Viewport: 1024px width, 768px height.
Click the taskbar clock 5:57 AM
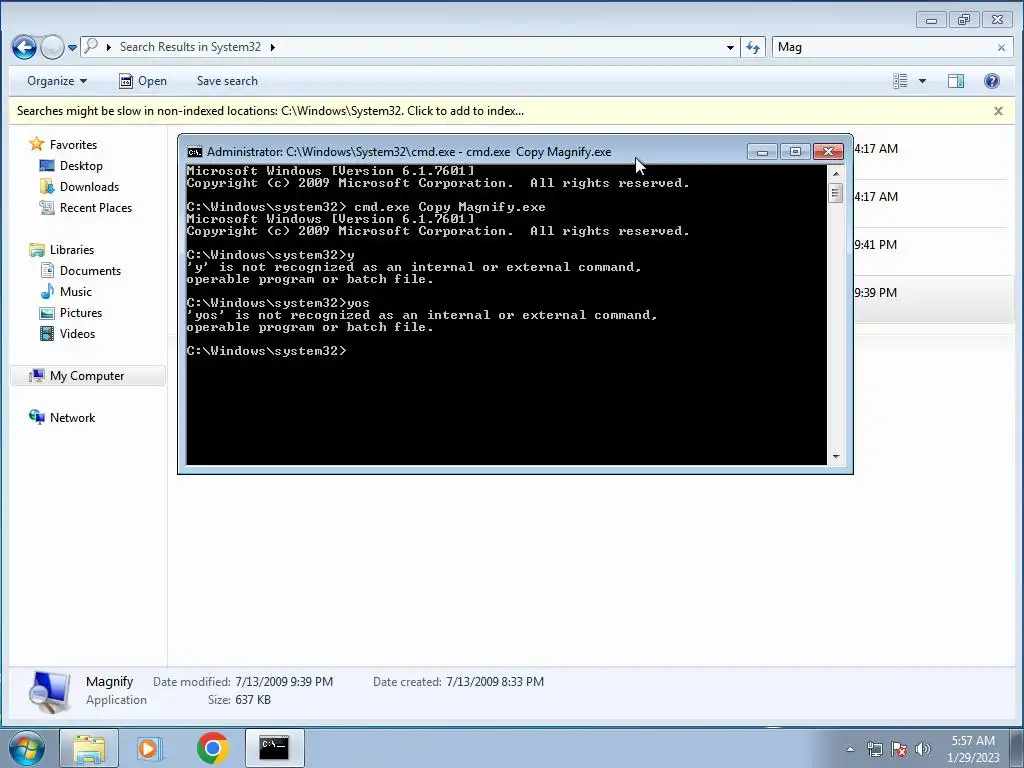coord(973,741)
